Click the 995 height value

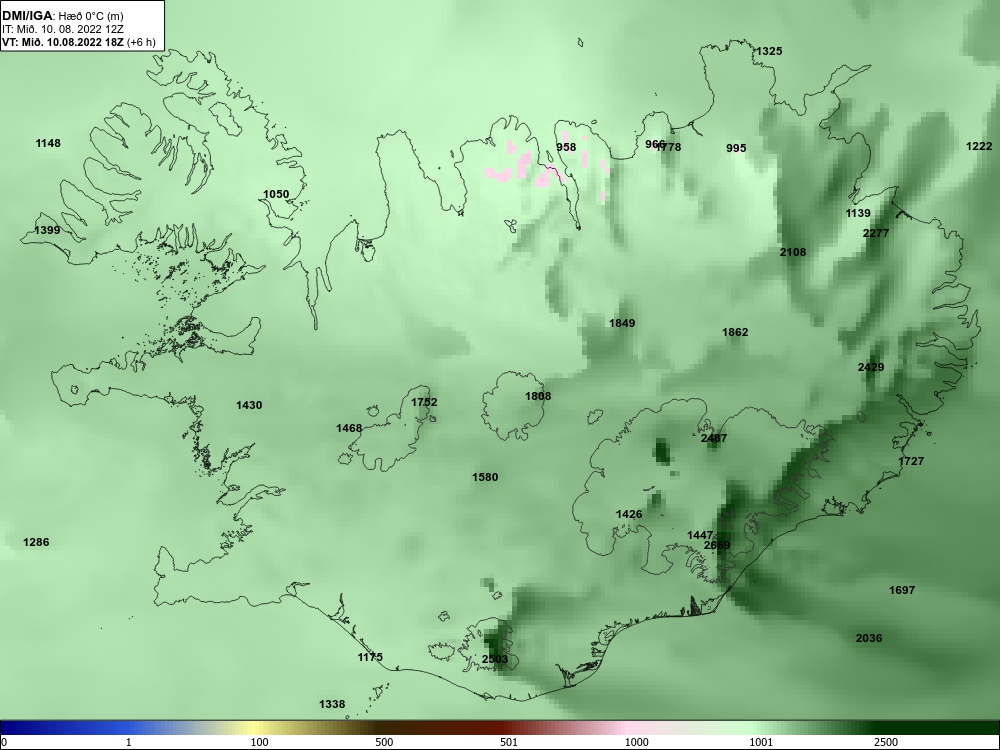(736, 148)
